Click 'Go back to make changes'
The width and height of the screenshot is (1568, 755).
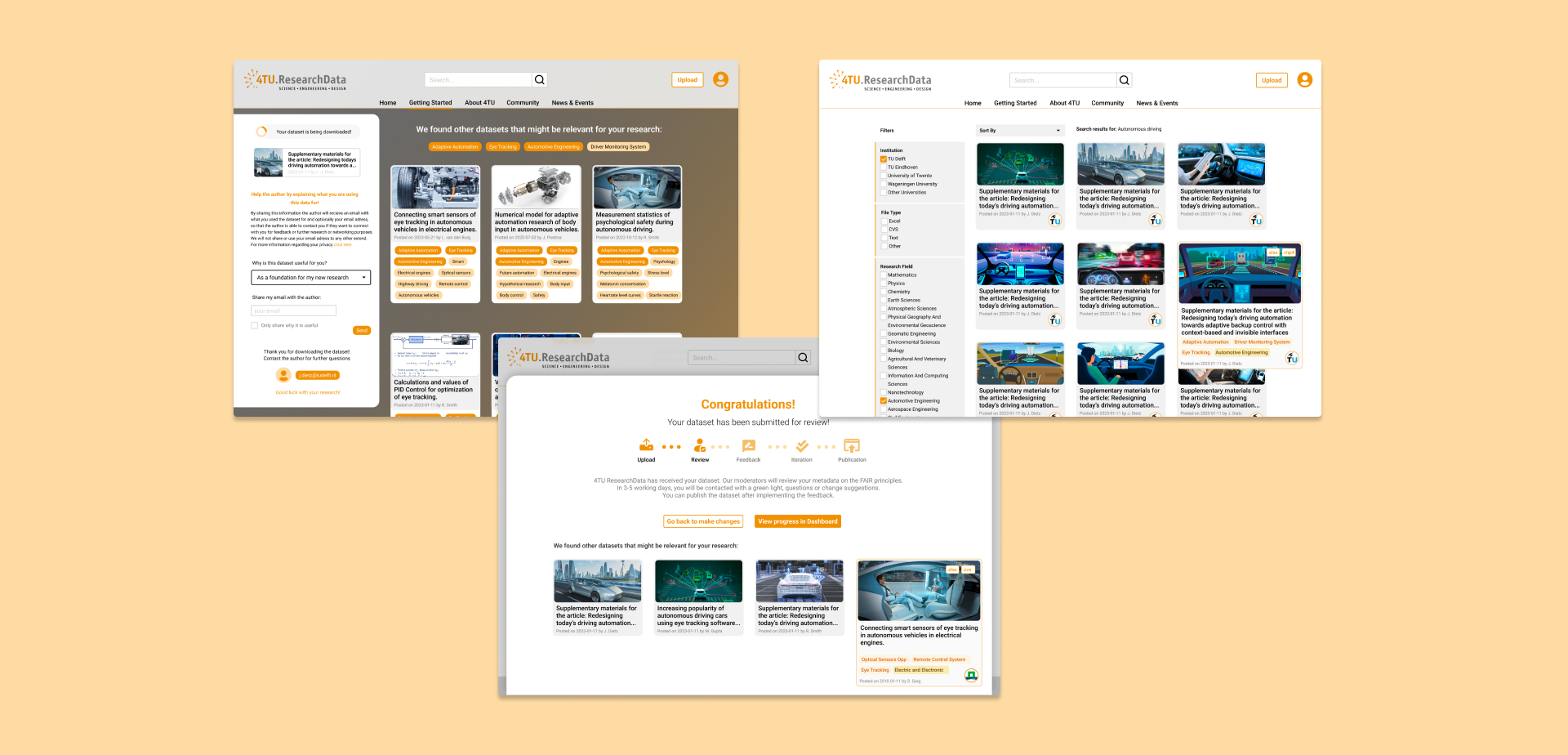coord(703,521)
